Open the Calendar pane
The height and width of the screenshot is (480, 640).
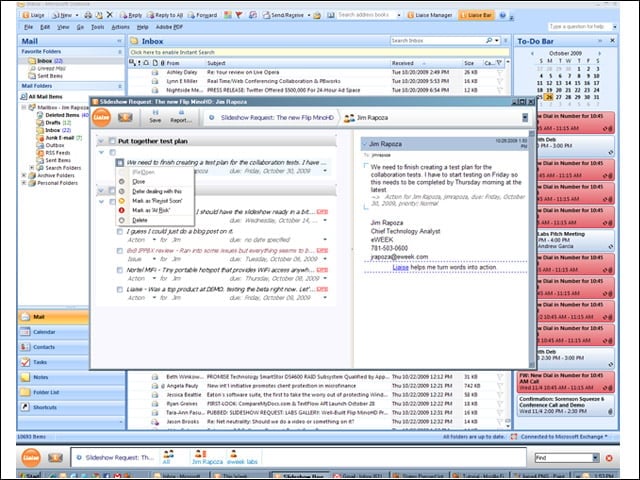click(x=53, y=332)
